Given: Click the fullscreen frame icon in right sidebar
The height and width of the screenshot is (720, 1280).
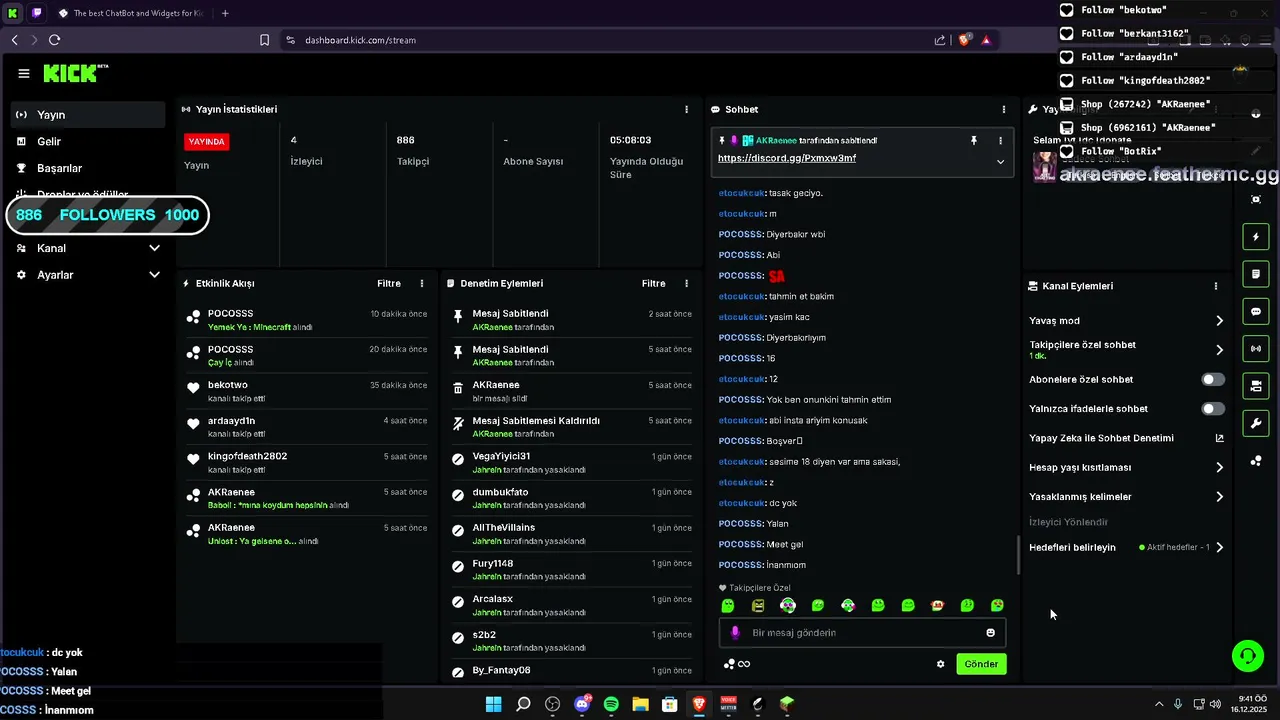Looking at the screenshot, I should click(1256, 199).
